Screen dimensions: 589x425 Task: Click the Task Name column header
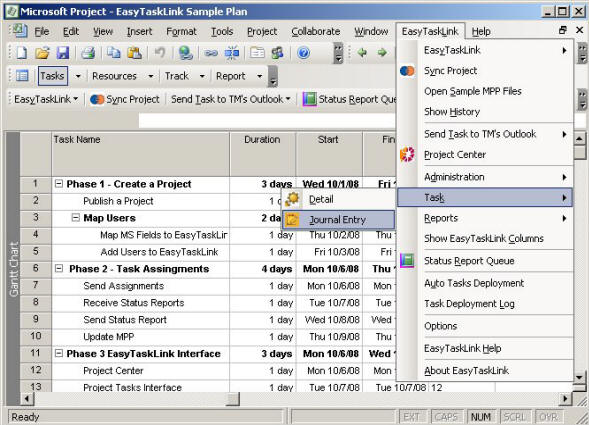[x=140, y=154]
